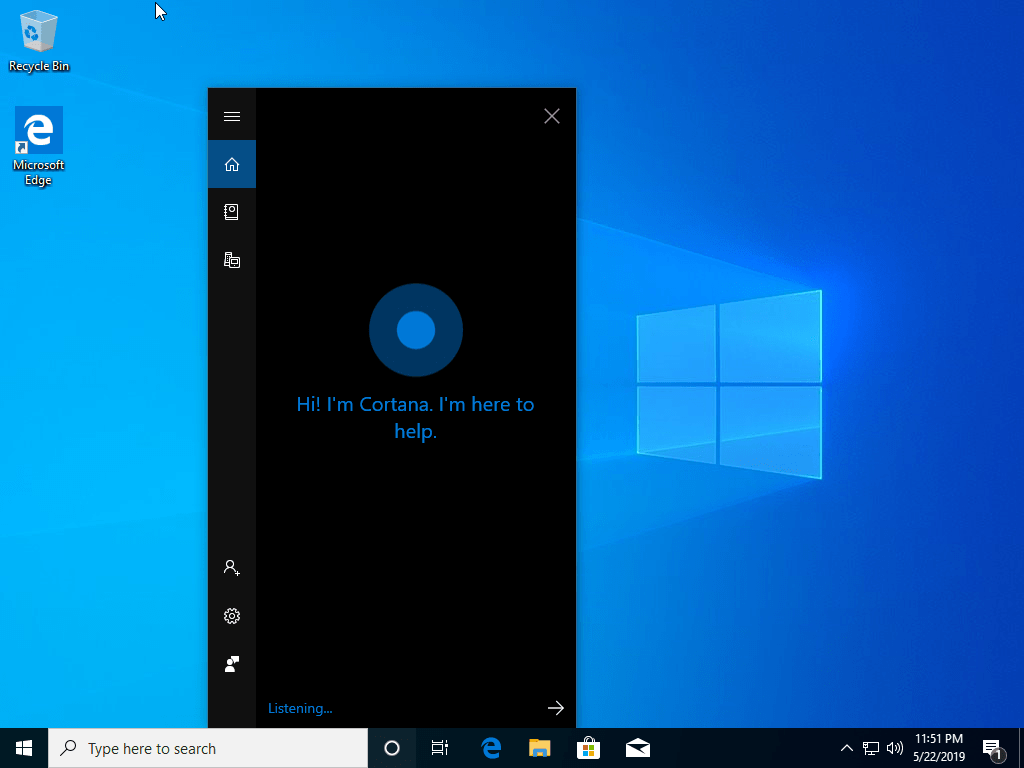Viewport: 1024px width, 768px height.
Task: Show hidden system tray icons
Action: coord(846,748)
